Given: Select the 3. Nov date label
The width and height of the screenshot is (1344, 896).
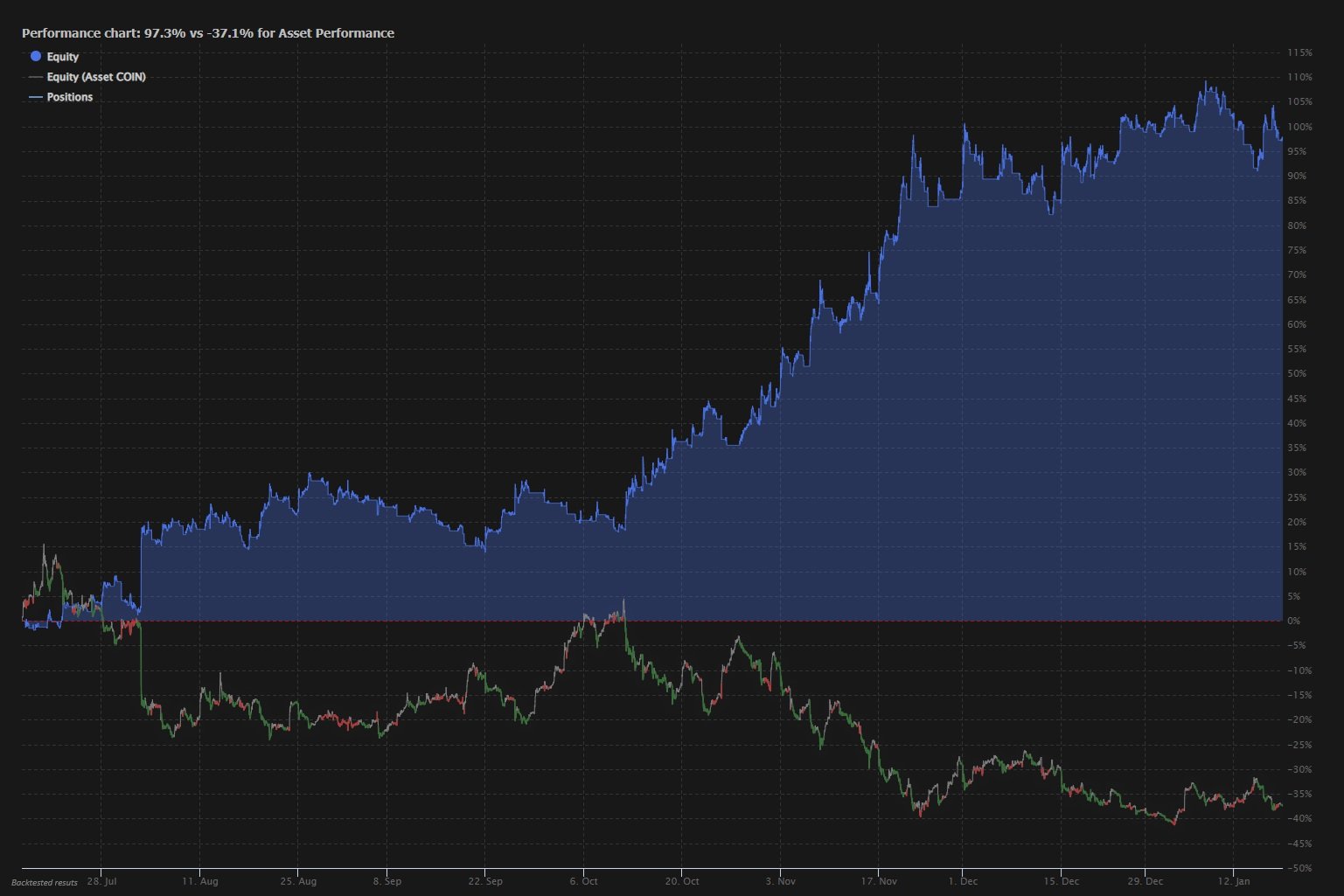Looking at the screenshot, I should [781, 881].
